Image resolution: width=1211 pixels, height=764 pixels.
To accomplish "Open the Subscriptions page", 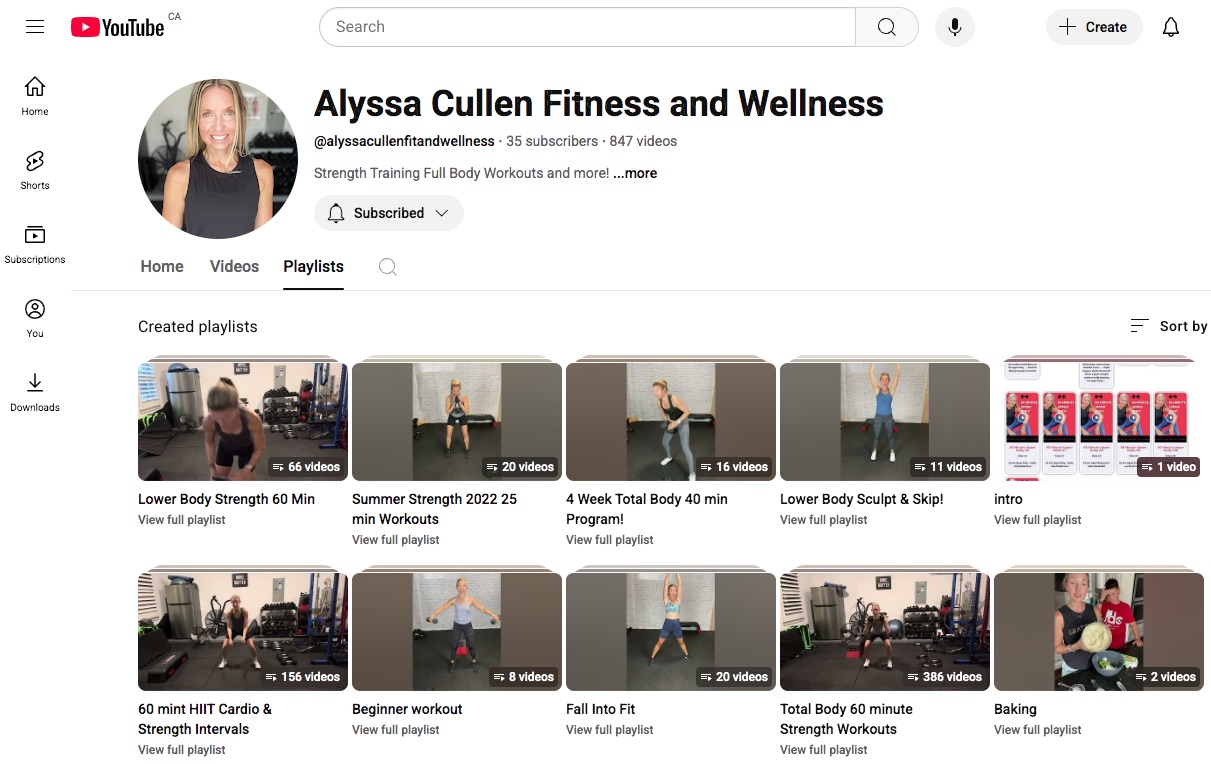I will [34, 243].
